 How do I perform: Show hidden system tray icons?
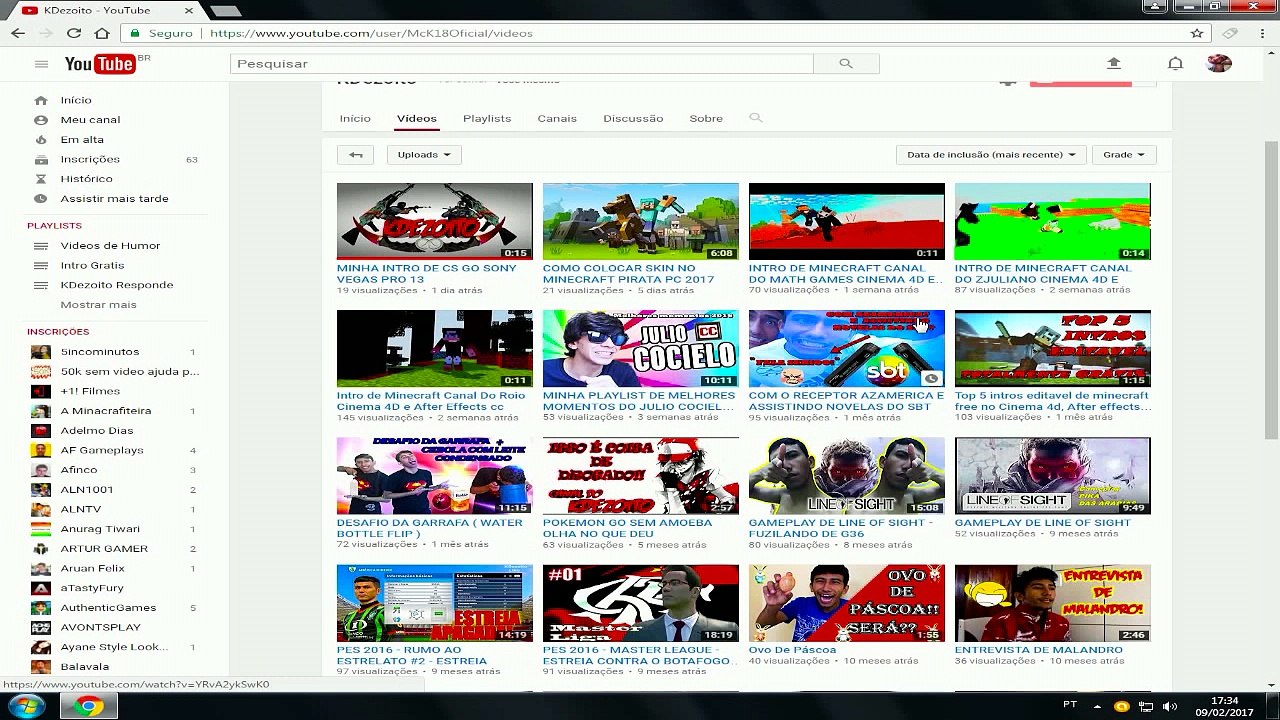point(1097,706)
